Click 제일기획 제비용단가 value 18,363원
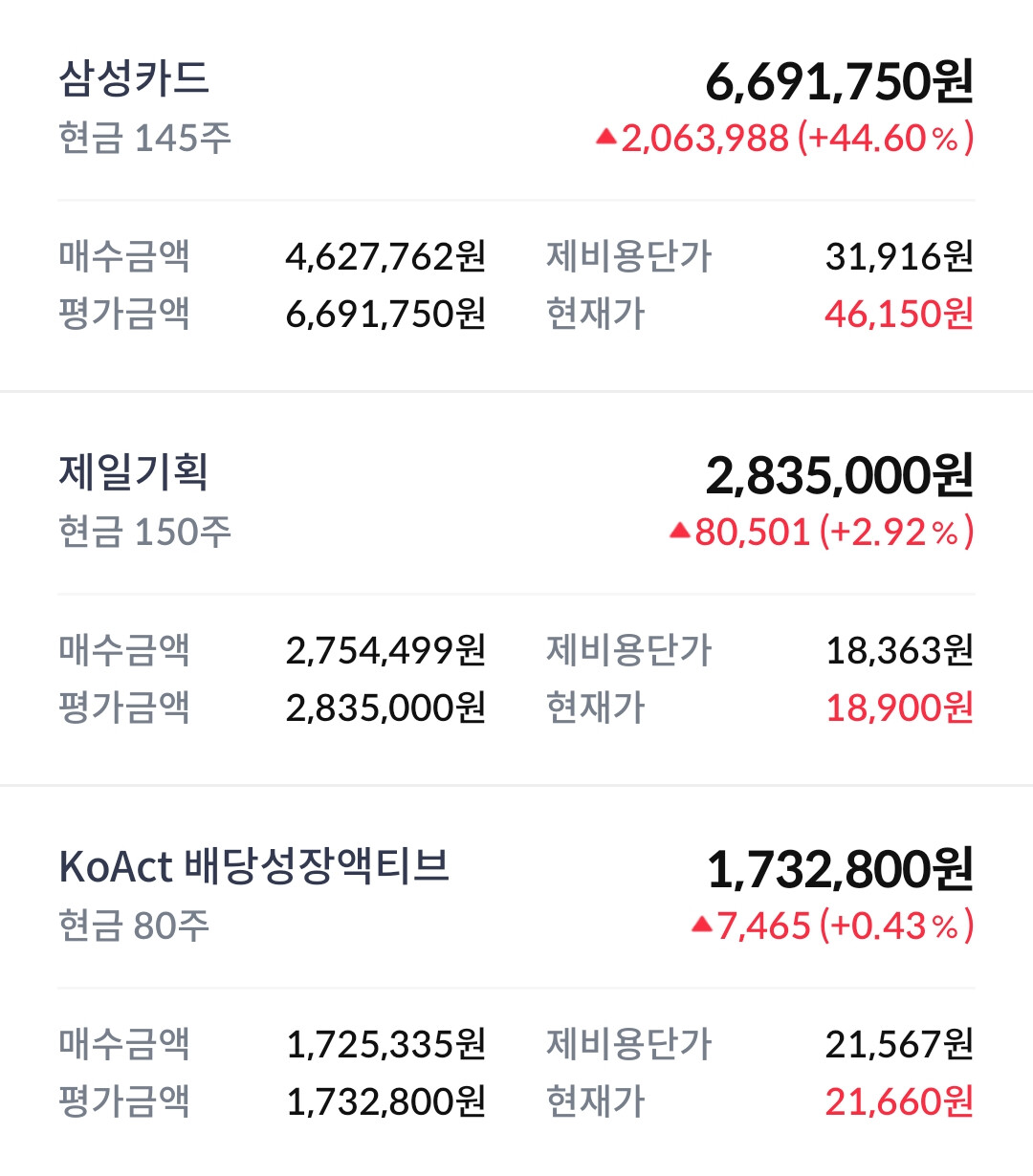Screen dimensions: 1033x1176 899,650
